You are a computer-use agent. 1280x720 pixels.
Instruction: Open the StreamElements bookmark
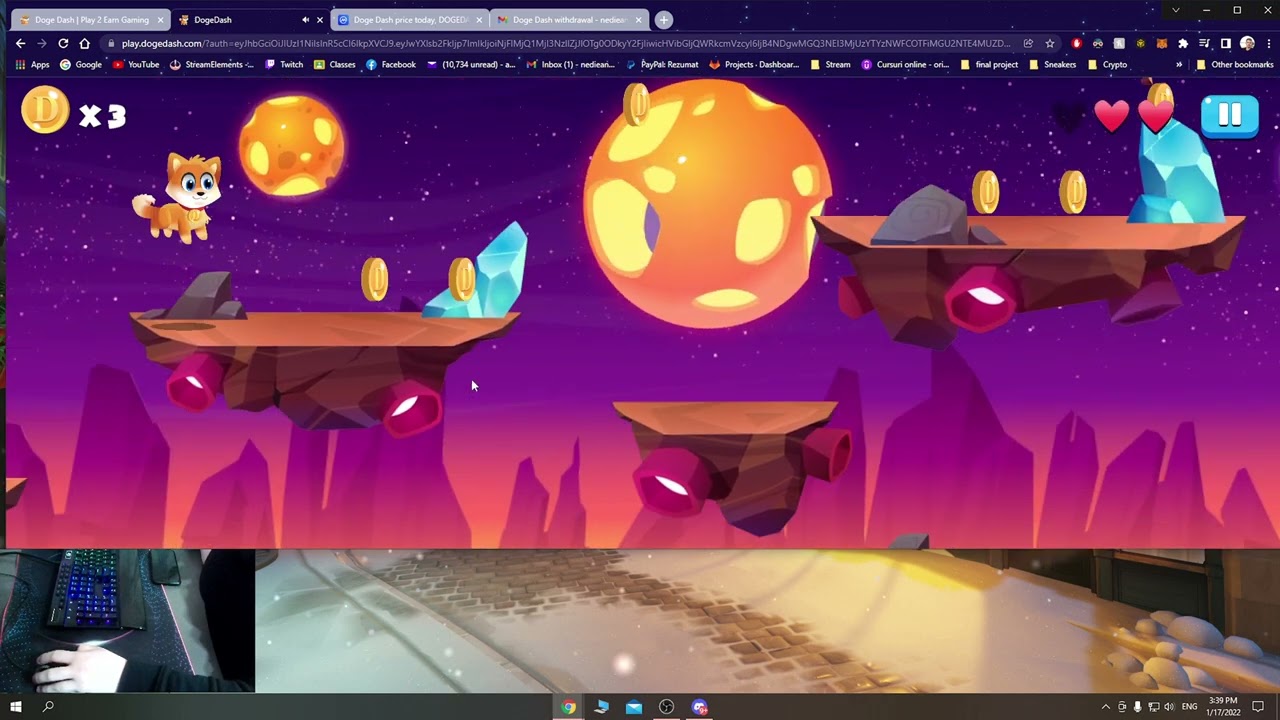click(212, 64)
